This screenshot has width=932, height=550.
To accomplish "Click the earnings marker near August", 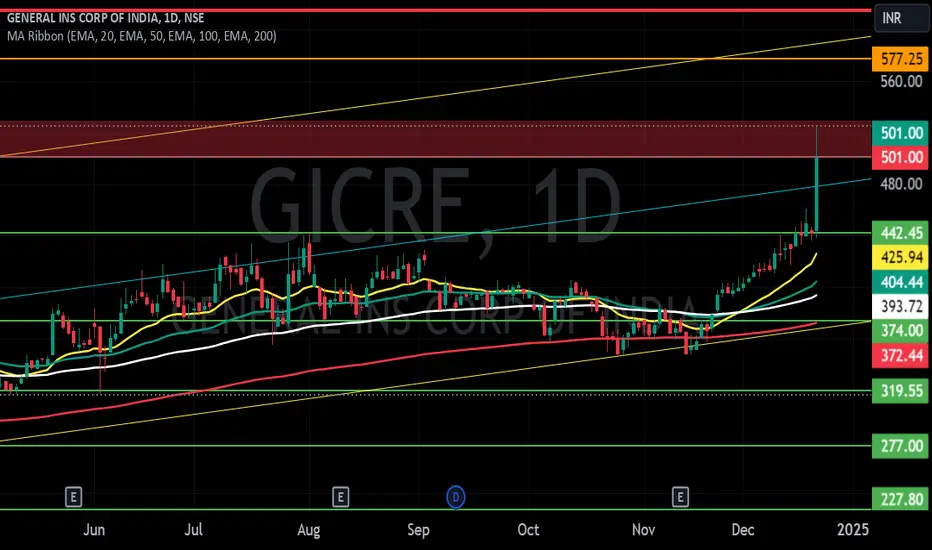I will click(340, 496).
